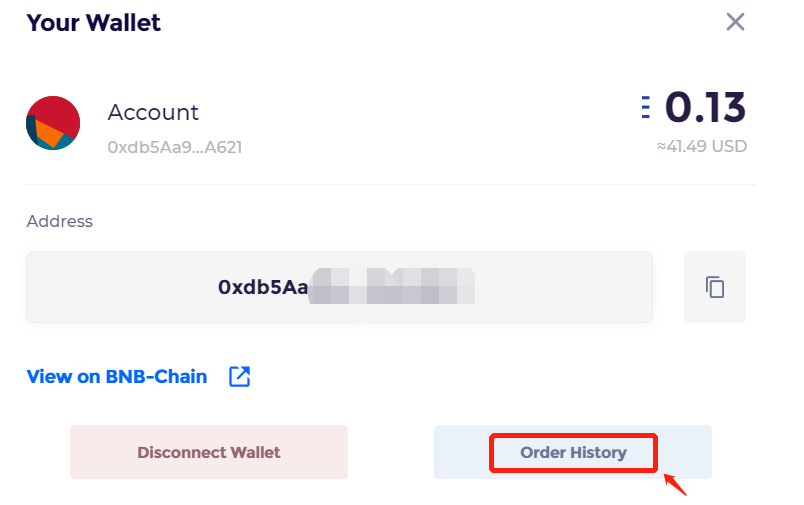Click inside the wallet address field
The height and width of the screenshot is (505, 804).
point(339,287)
